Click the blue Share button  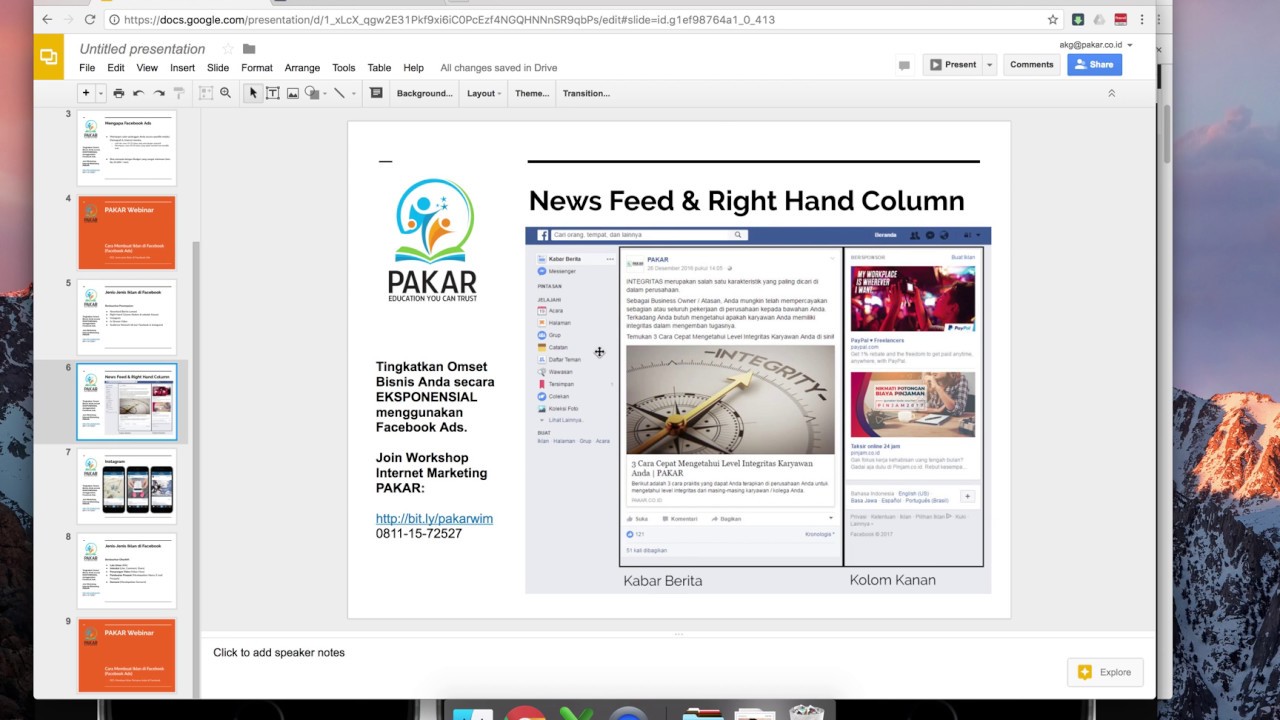1094,64
